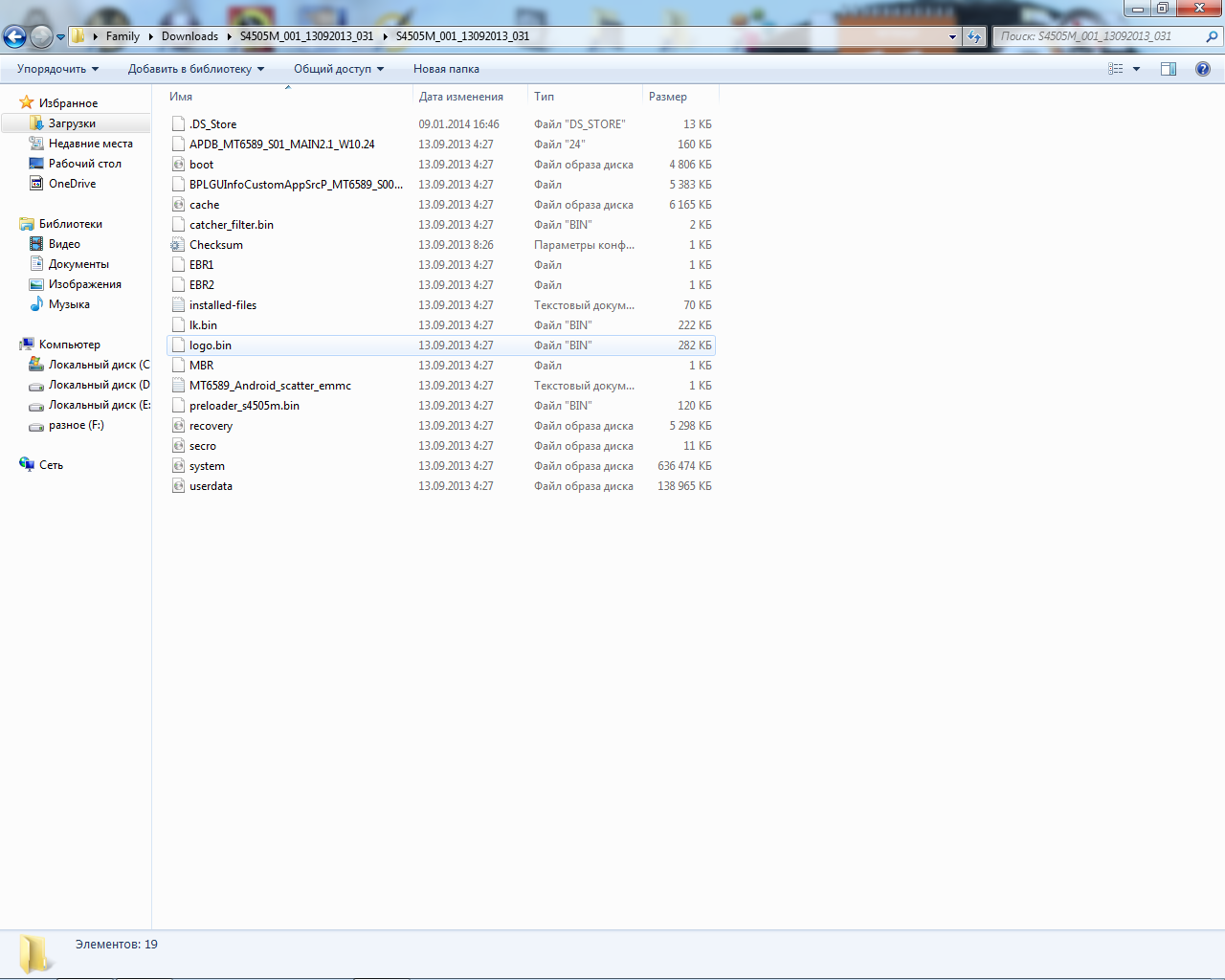Toggle the preview pane icon
This screenshot has height=980, width=1225.
pos(1169,69)
